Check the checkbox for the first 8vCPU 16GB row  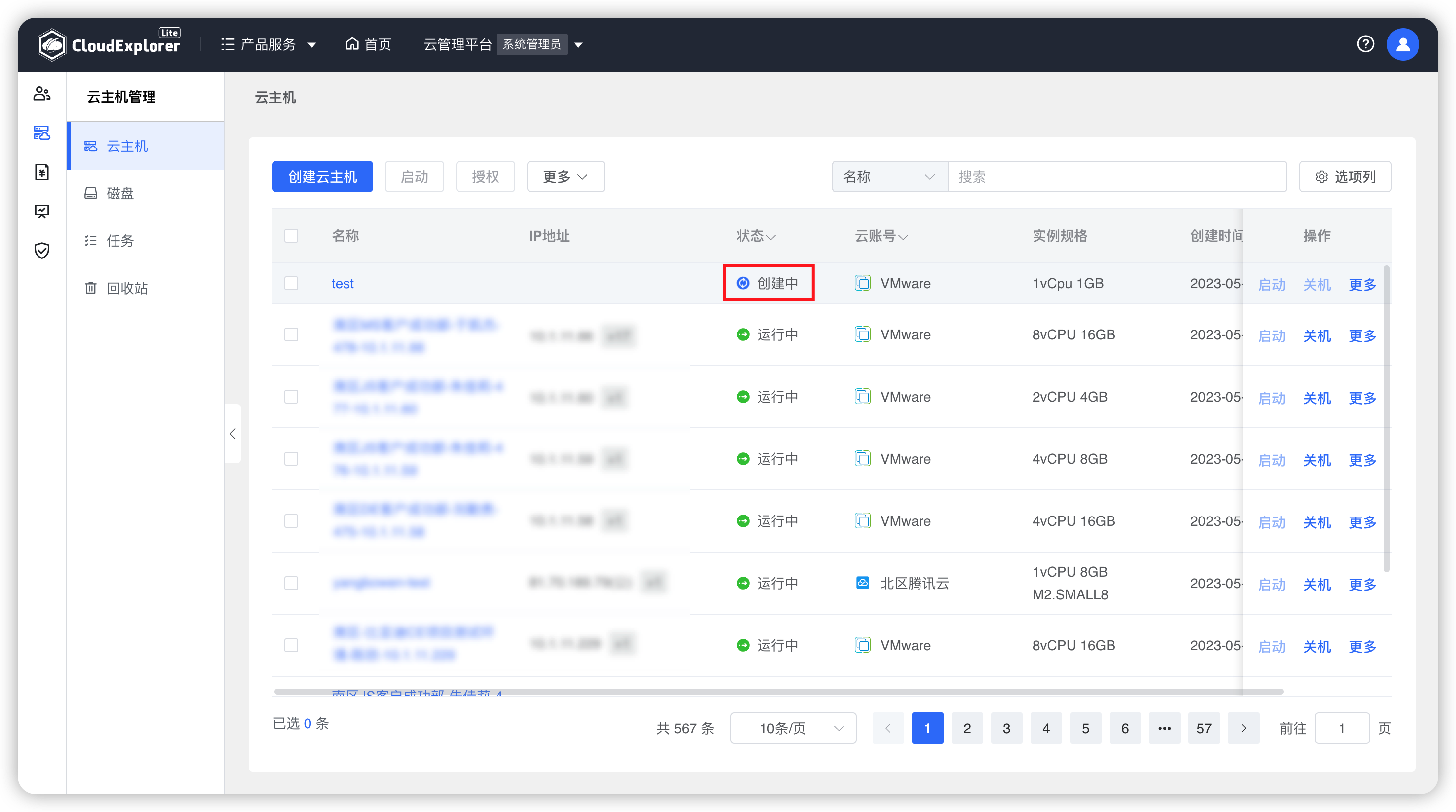coord(291,334)
